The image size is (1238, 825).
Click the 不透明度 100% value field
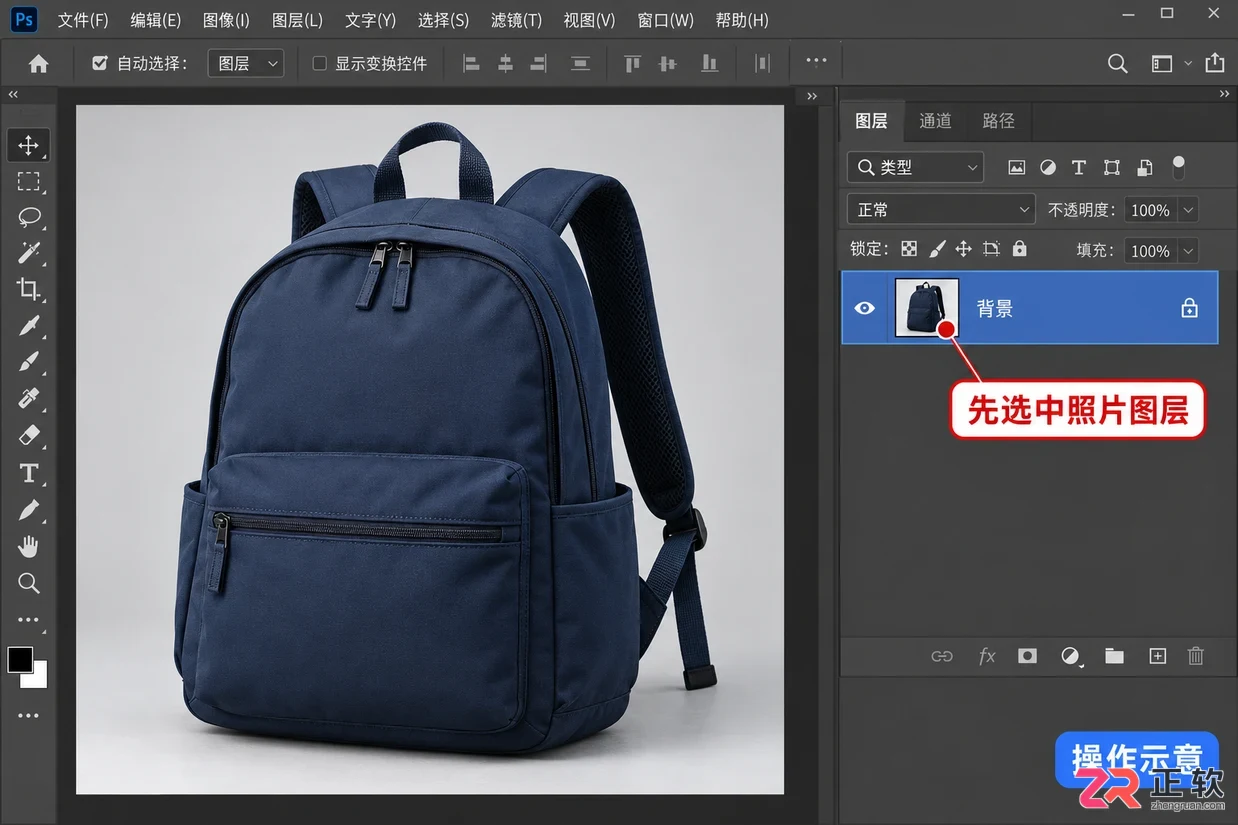coord(1150,210)
